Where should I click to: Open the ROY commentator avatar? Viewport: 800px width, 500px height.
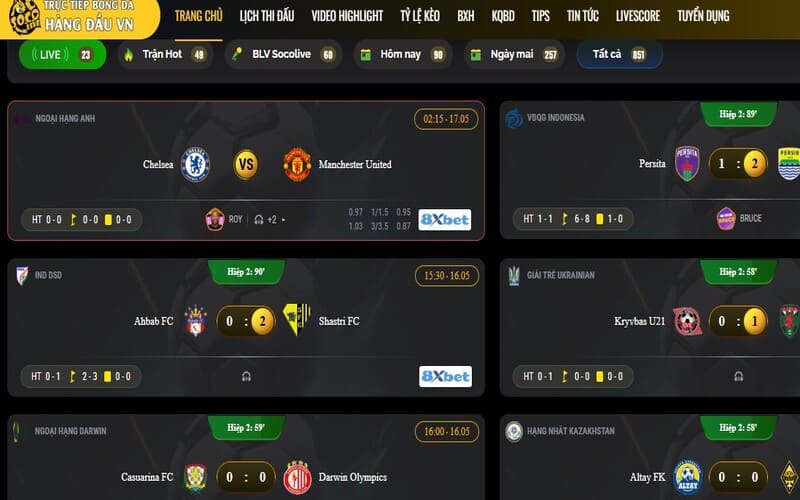point(215,219)
